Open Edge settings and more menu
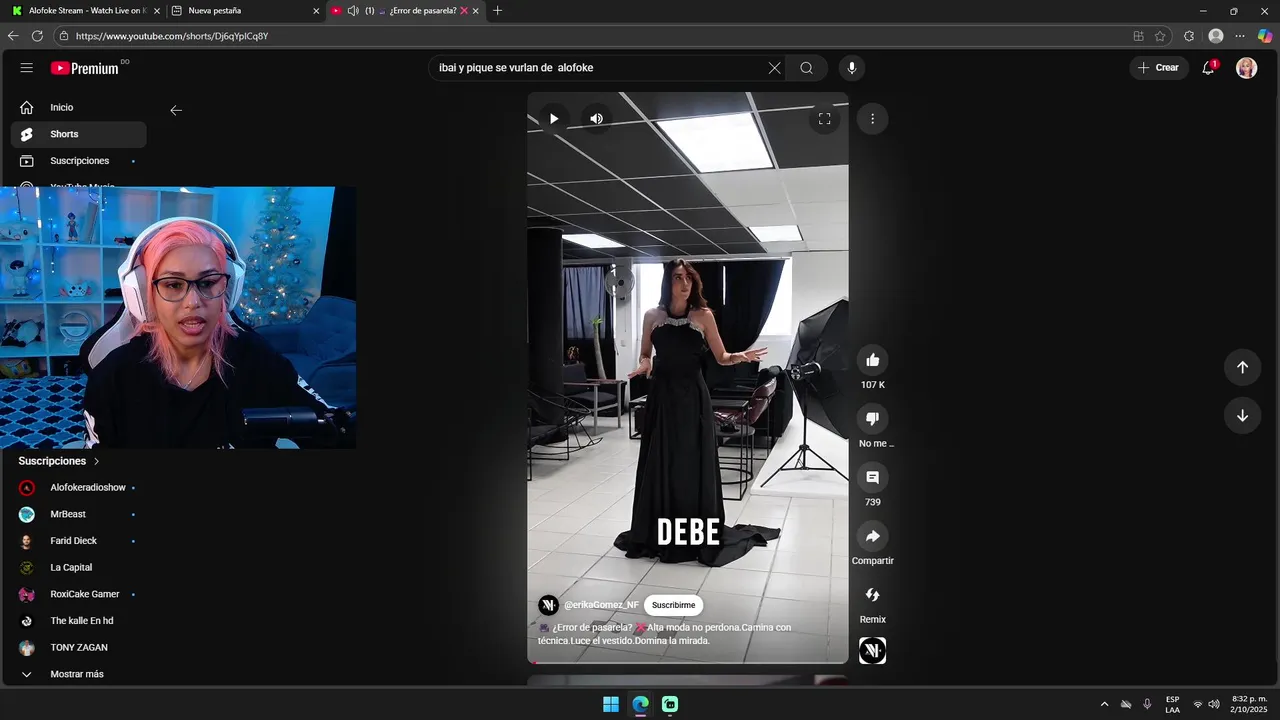The image size is (1280, 720). pos(1240,36)
